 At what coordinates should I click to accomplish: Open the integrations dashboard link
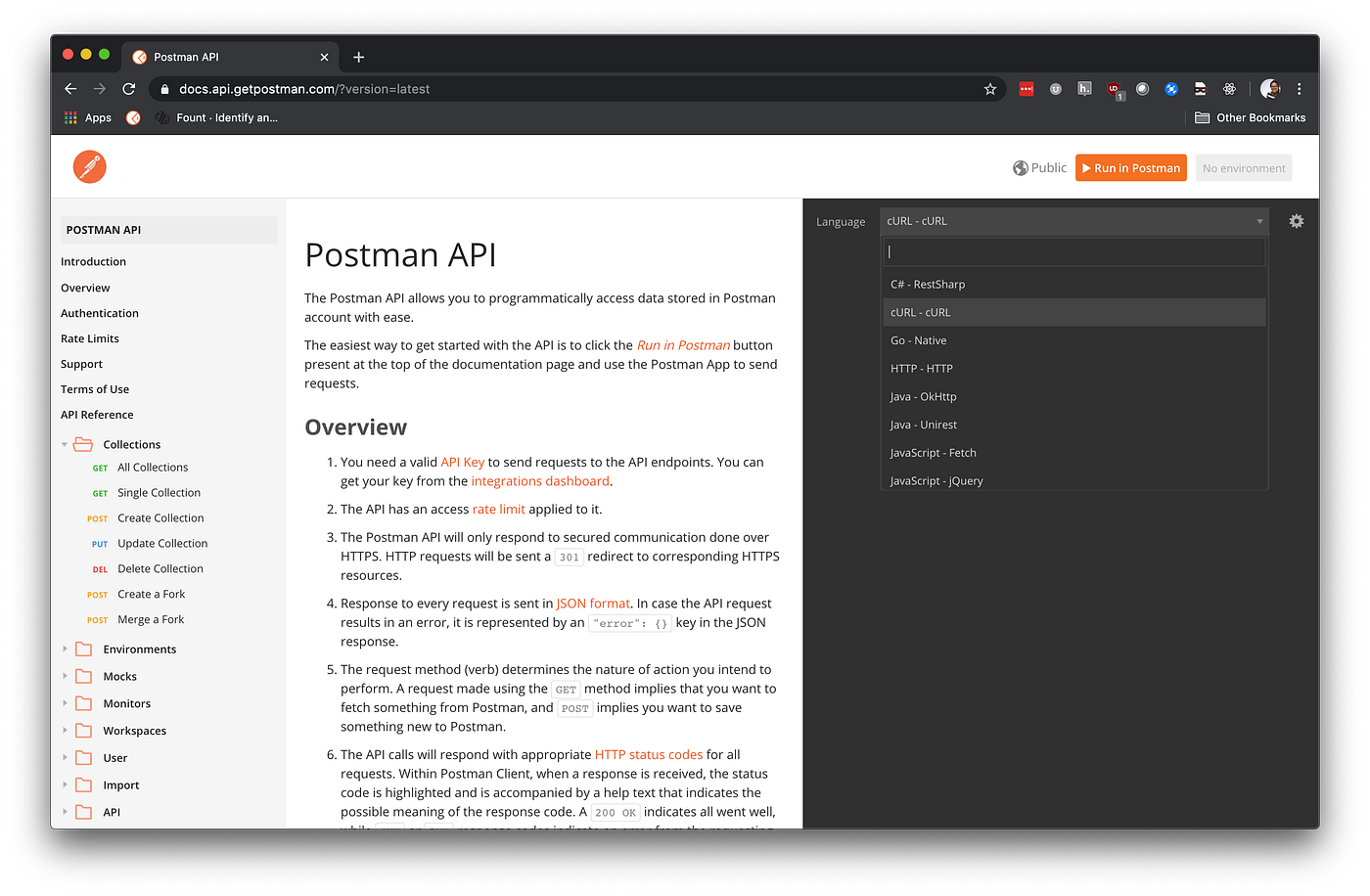click(540, 480)
